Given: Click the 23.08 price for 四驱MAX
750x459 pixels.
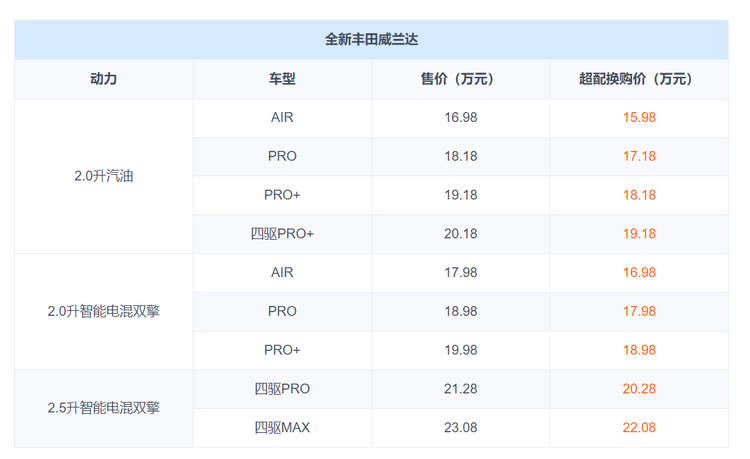Looking at the screenshot, I should pos(460,428).
